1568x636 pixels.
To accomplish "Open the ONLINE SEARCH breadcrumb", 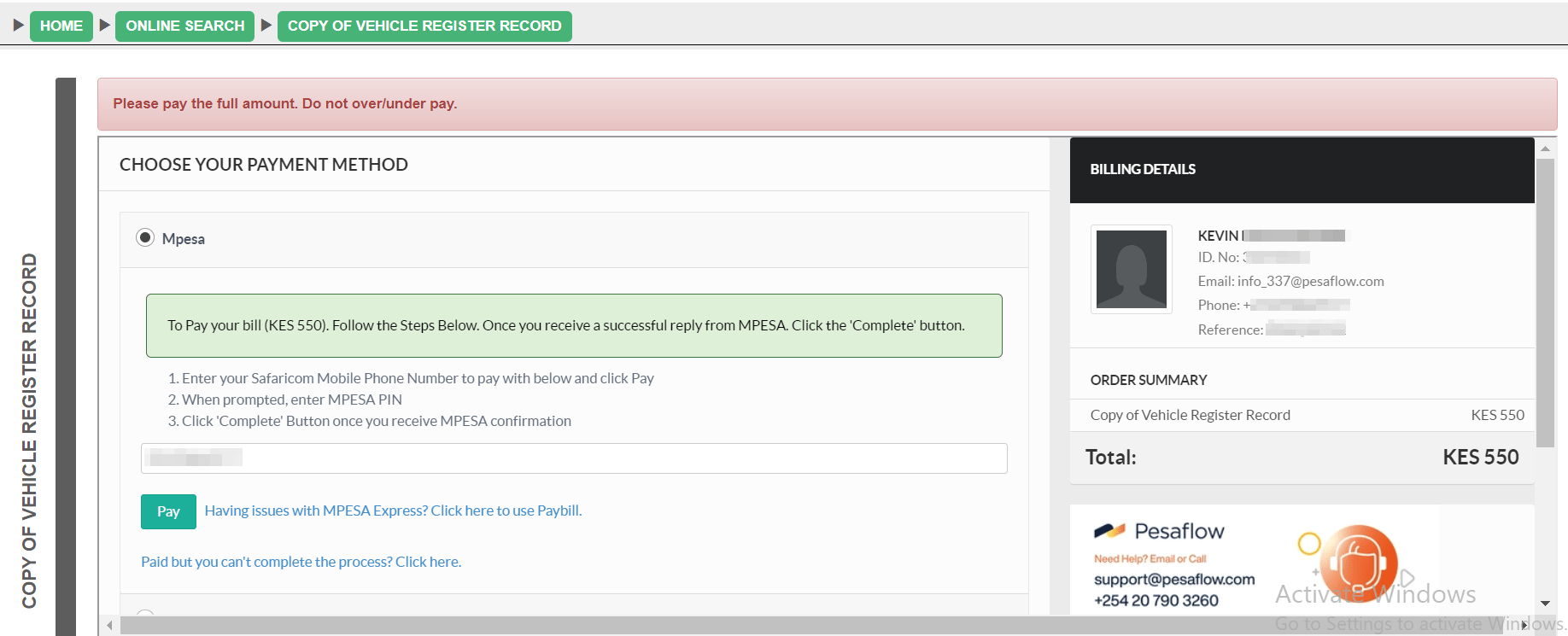I will [x=184, y=26].
